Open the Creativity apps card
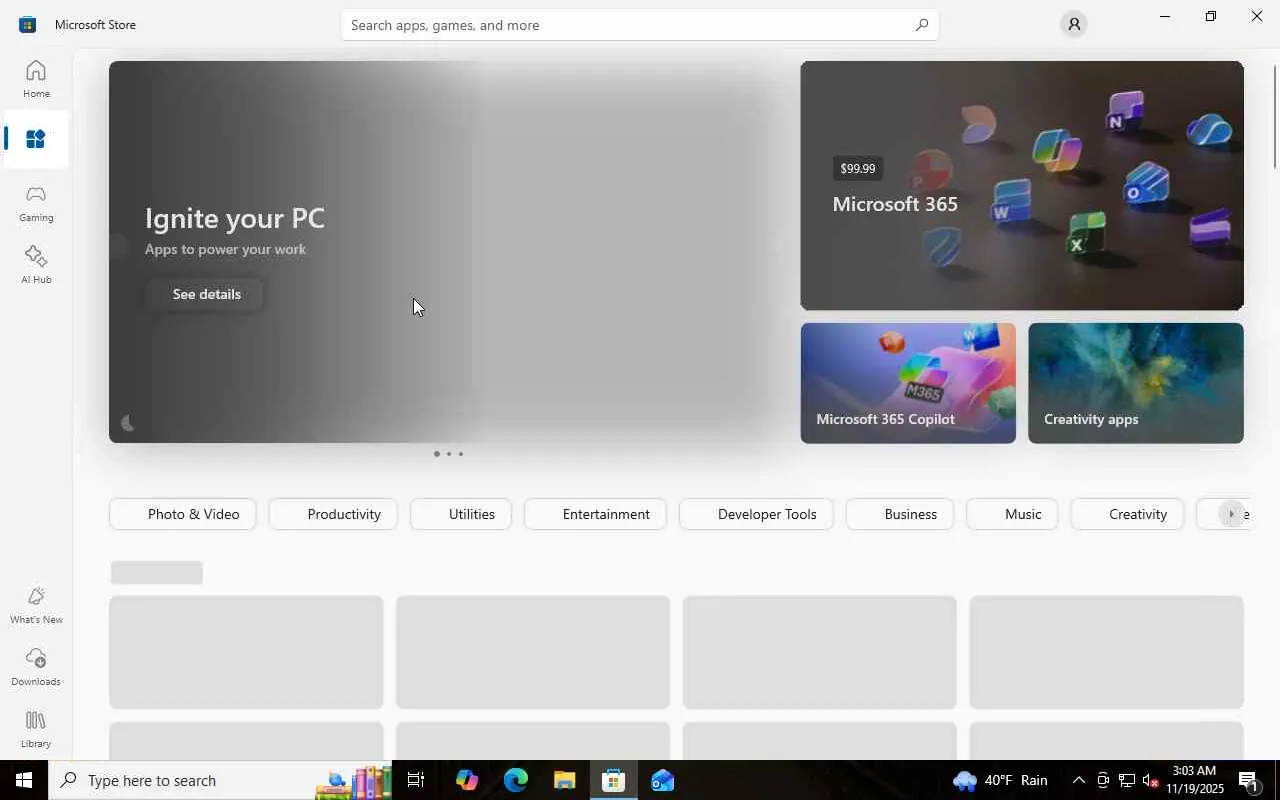Screen dimensions: 1280x800 pyautogui.click(x=1136, y=383)
